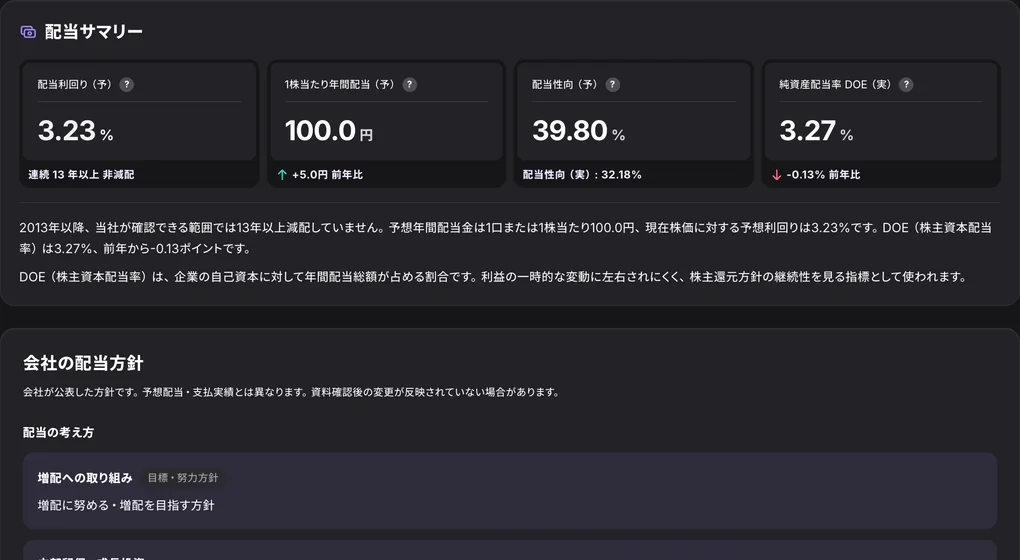Click the red down arrow by -0.13% 前年比
1020x560 pixels.
tap(776, 175)
